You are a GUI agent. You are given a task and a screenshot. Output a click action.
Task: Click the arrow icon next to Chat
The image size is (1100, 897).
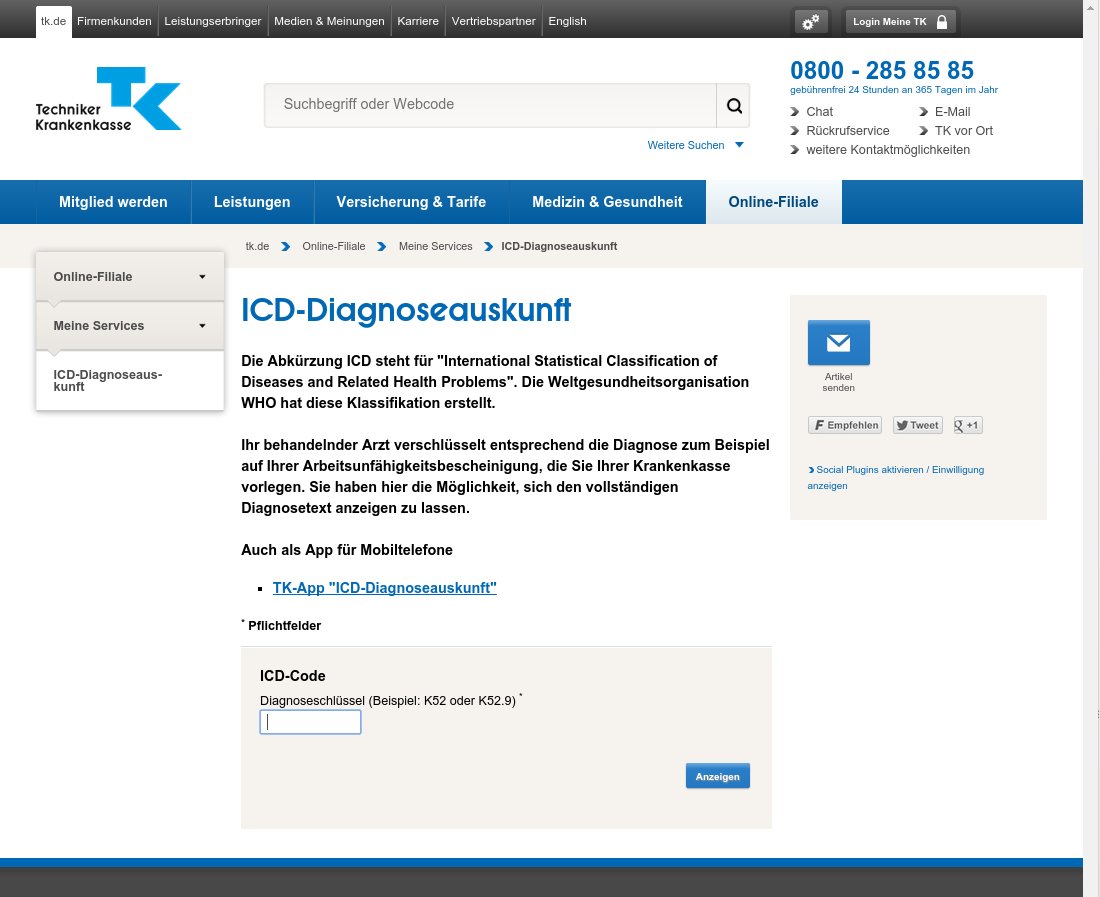[x=795, y=112]
